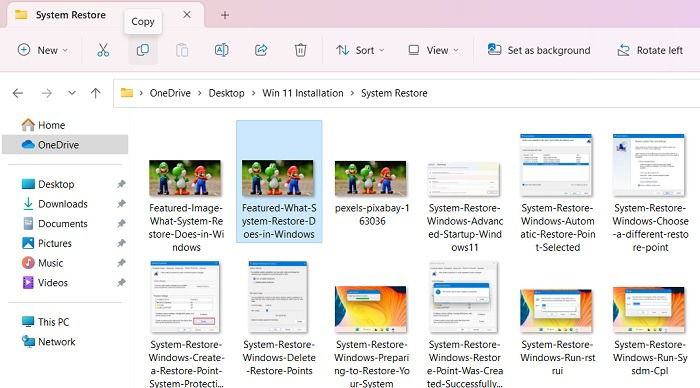Click the Cut scissors icon

[x=103, y=50]
